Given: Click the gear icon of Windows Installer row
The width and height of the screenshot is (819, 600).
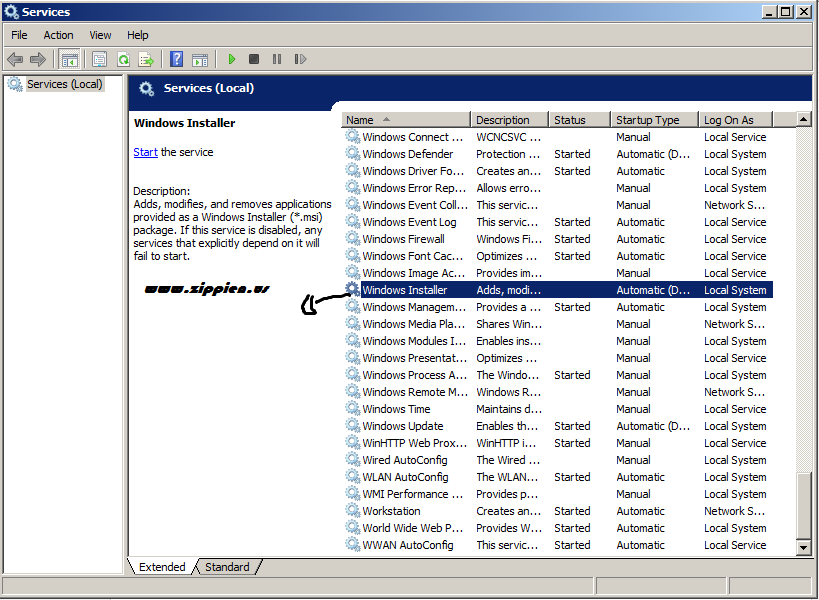Looking at the screenshot, I should pyautogui.click(x=353, y=289).
